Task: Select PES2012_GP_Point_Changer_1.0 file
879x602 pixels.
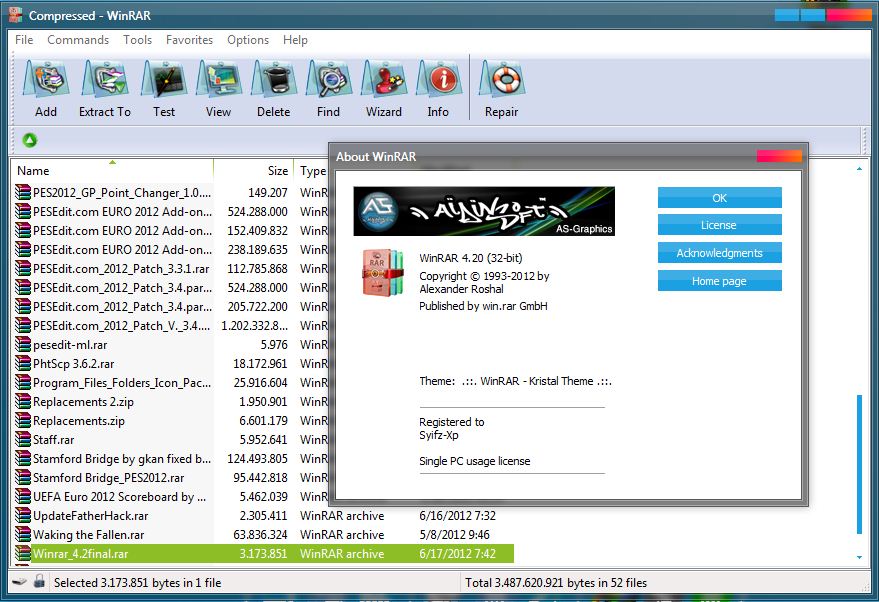Action: [122, 193]
